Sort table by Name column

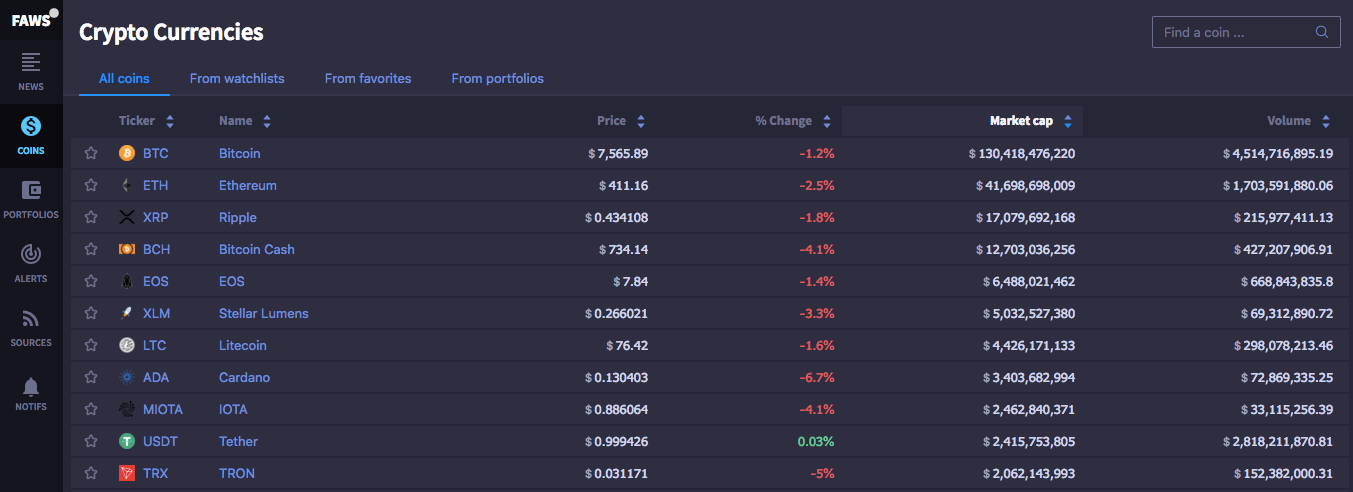tap(245, 121)
